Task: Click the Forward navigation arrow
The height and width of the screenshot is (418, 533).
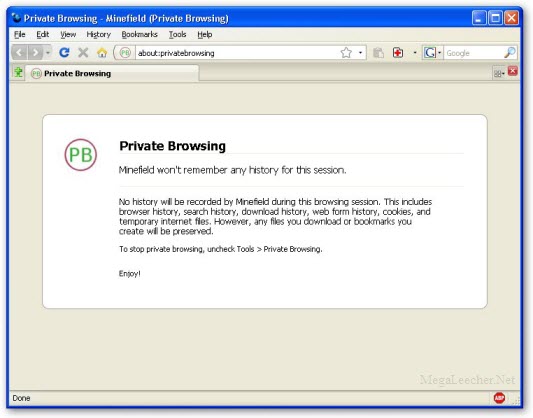Action: pyautogui.click(x=35, y=53)
